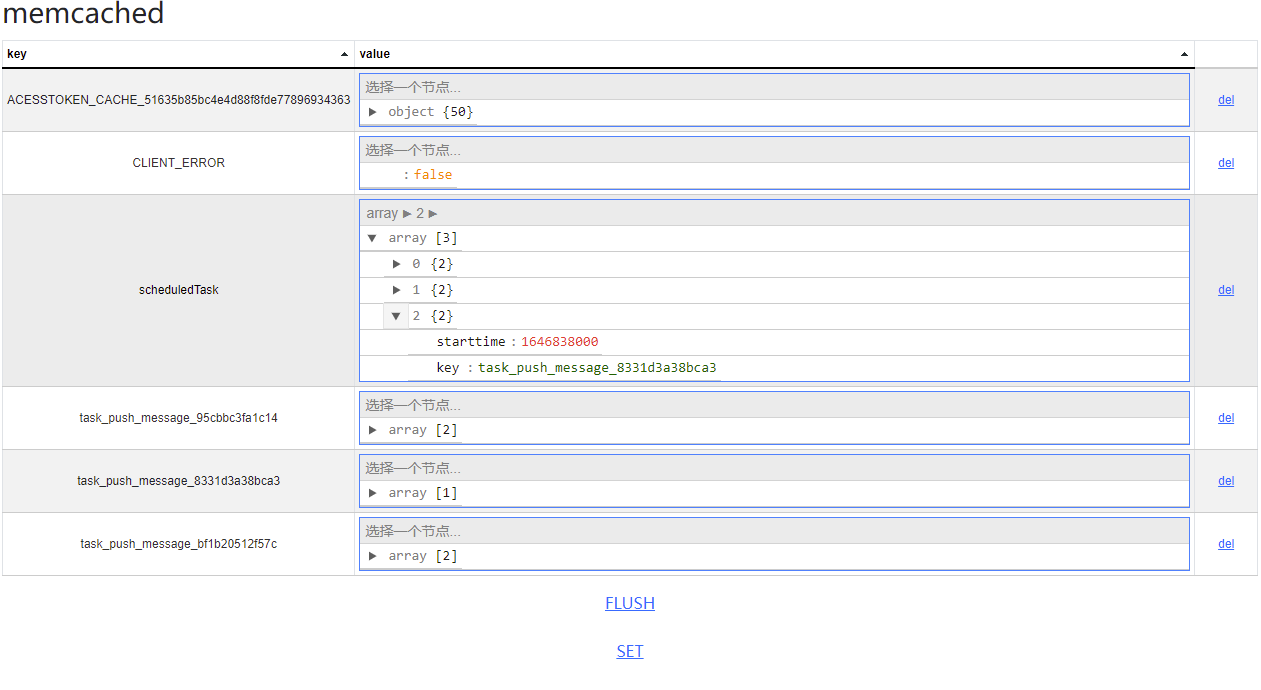The width and height of the screenshot is (1261, 690).
Task: Expand item 0 {2} in scheduledTask
Action: click(x=397, y=264)
